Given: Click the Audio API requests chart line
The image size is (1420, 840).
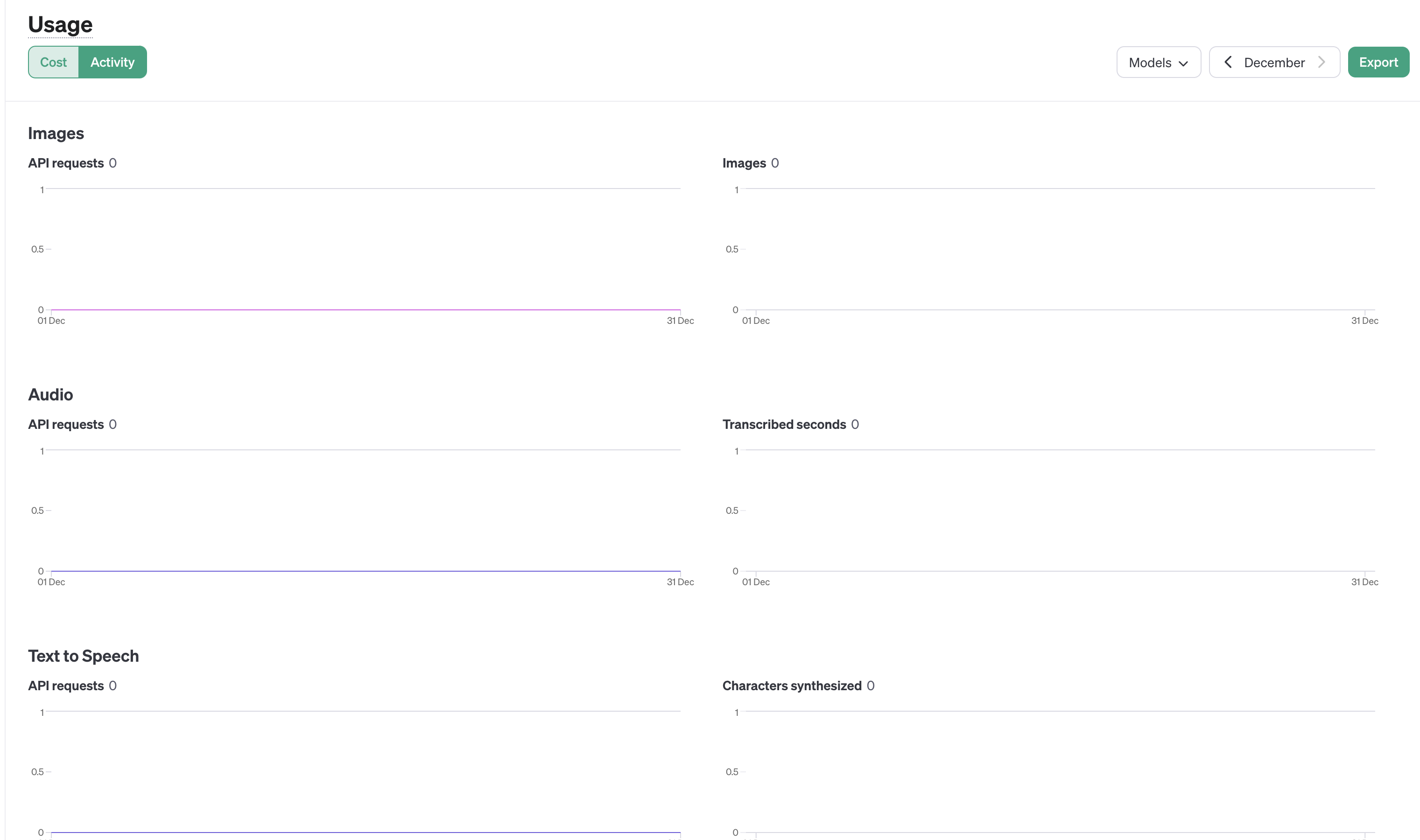Looking at the screenshot, I should pos(365,571).
